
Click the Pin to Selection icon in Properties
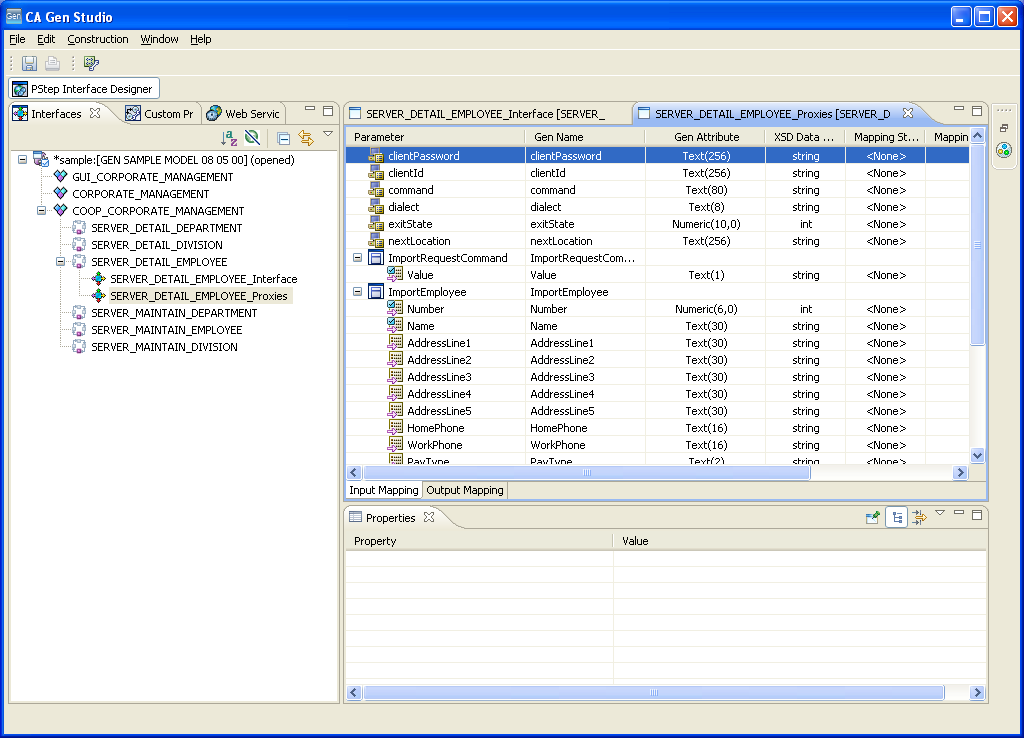[x=872, y=517]
